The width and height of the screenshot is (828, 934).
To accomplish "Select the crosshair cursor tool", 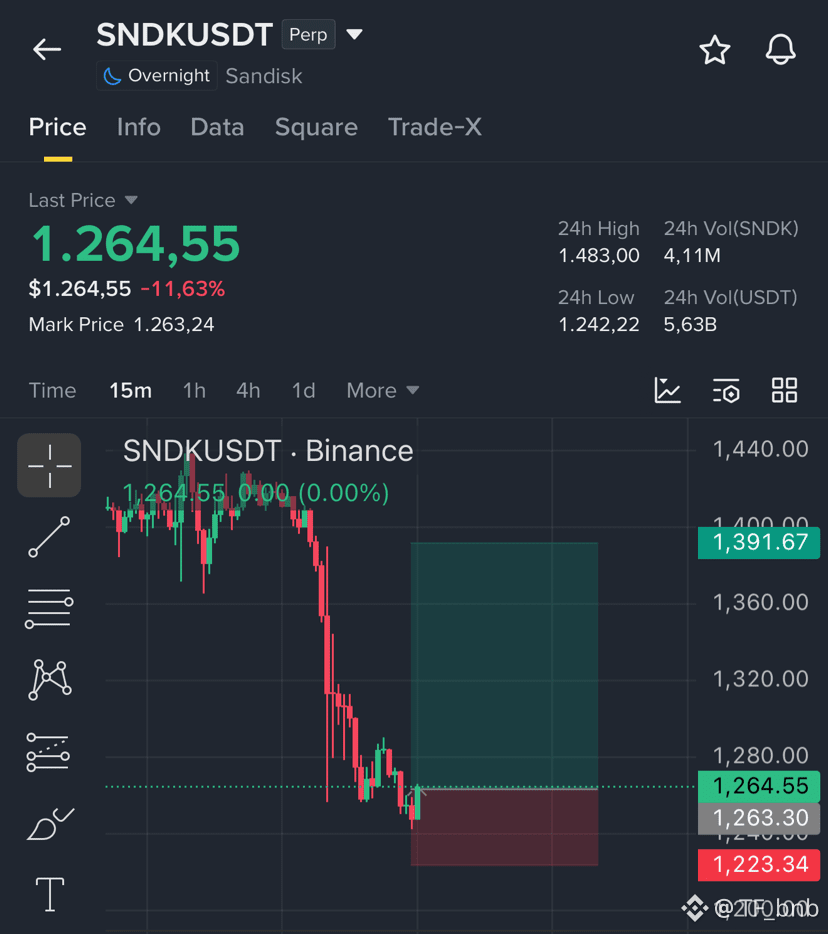I will 49,465.
